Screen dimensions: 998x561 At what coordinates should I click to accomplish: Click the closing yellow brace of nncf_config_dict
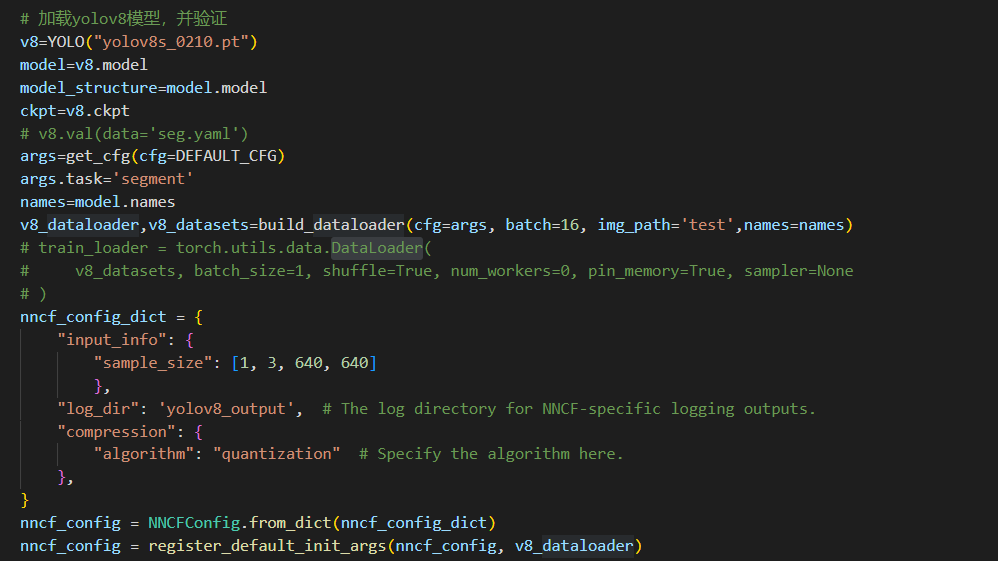24,499
